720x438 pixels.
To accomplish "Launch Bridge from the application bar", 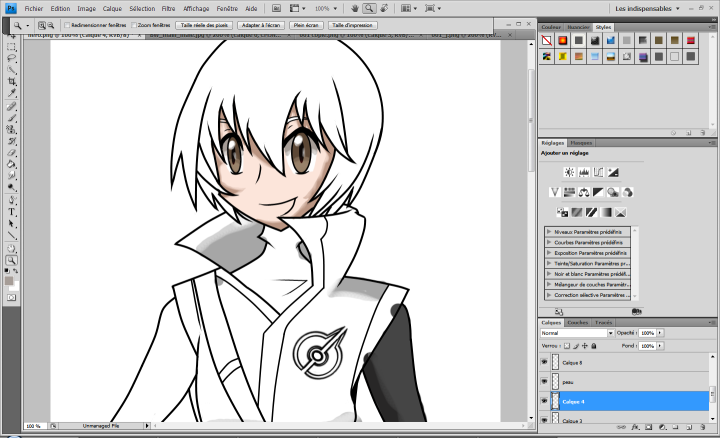I will (276, 8).
